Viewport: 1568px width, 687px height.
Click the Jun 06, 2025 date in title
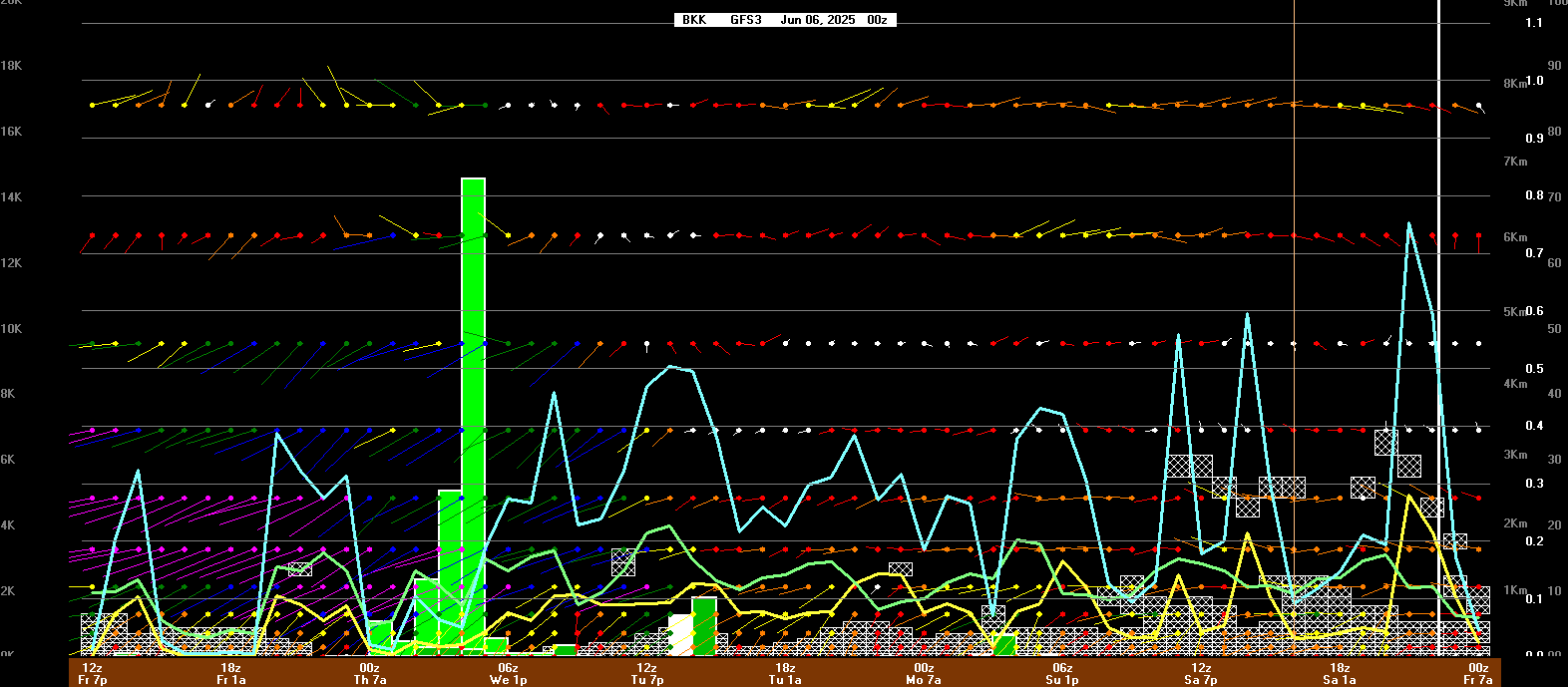pyautogui.click(x=818, y=20)
